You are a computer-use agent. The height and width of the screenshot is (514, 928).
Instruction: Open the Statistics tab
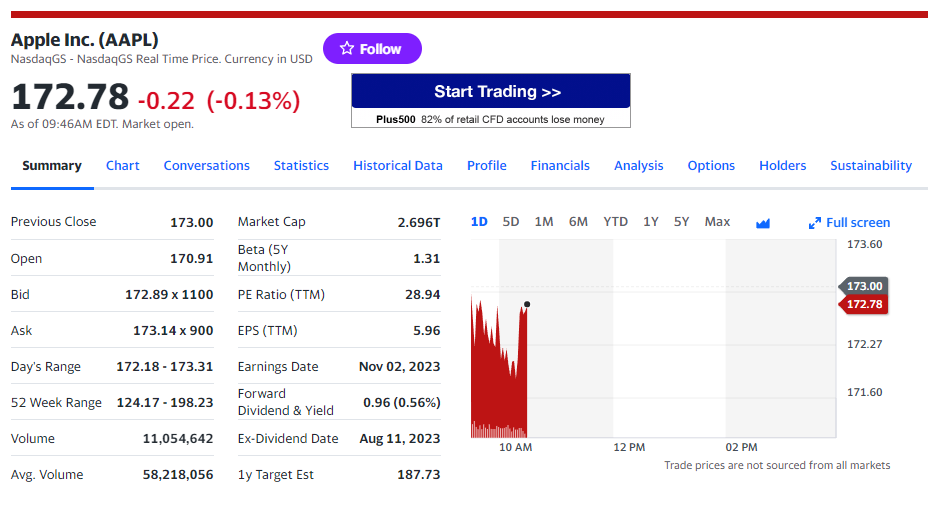coord(301,166)
